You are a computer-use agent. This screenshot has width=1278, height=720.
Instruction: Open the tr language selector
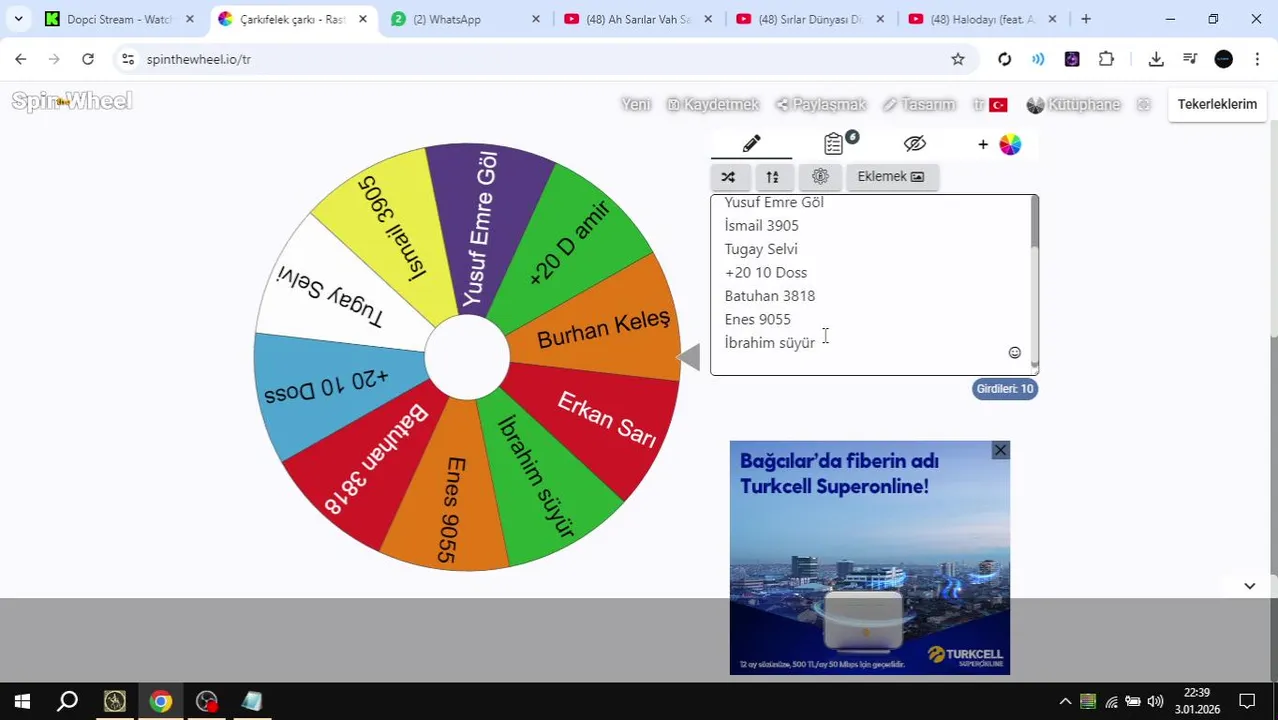pos(990,105)
